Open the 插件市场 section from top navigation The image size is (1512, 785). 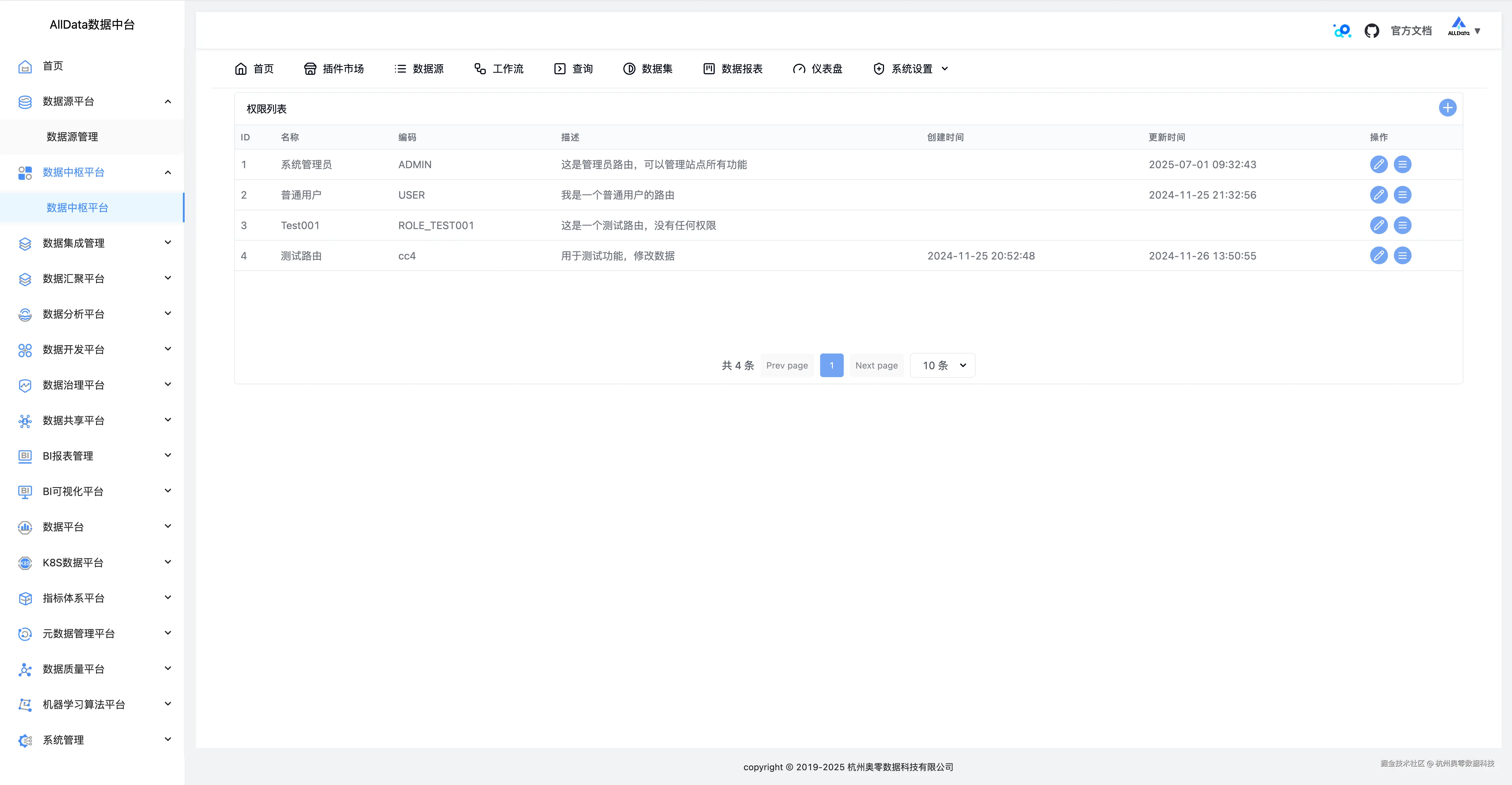(334, 68)
